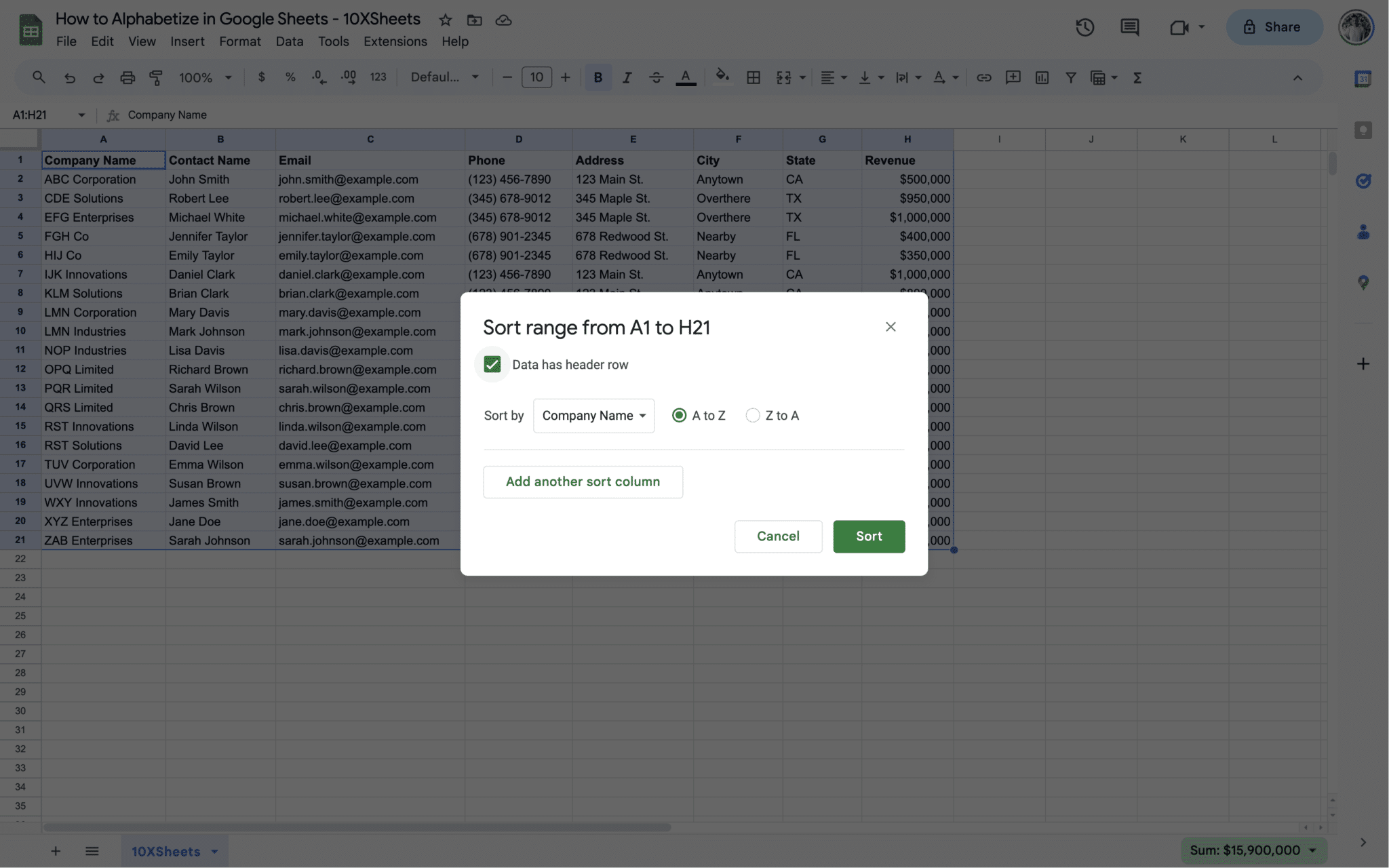Screen dimensions: 1389x868
Task: Expand the 100% zoom dropdown
Action: click(x=205, y=77)
